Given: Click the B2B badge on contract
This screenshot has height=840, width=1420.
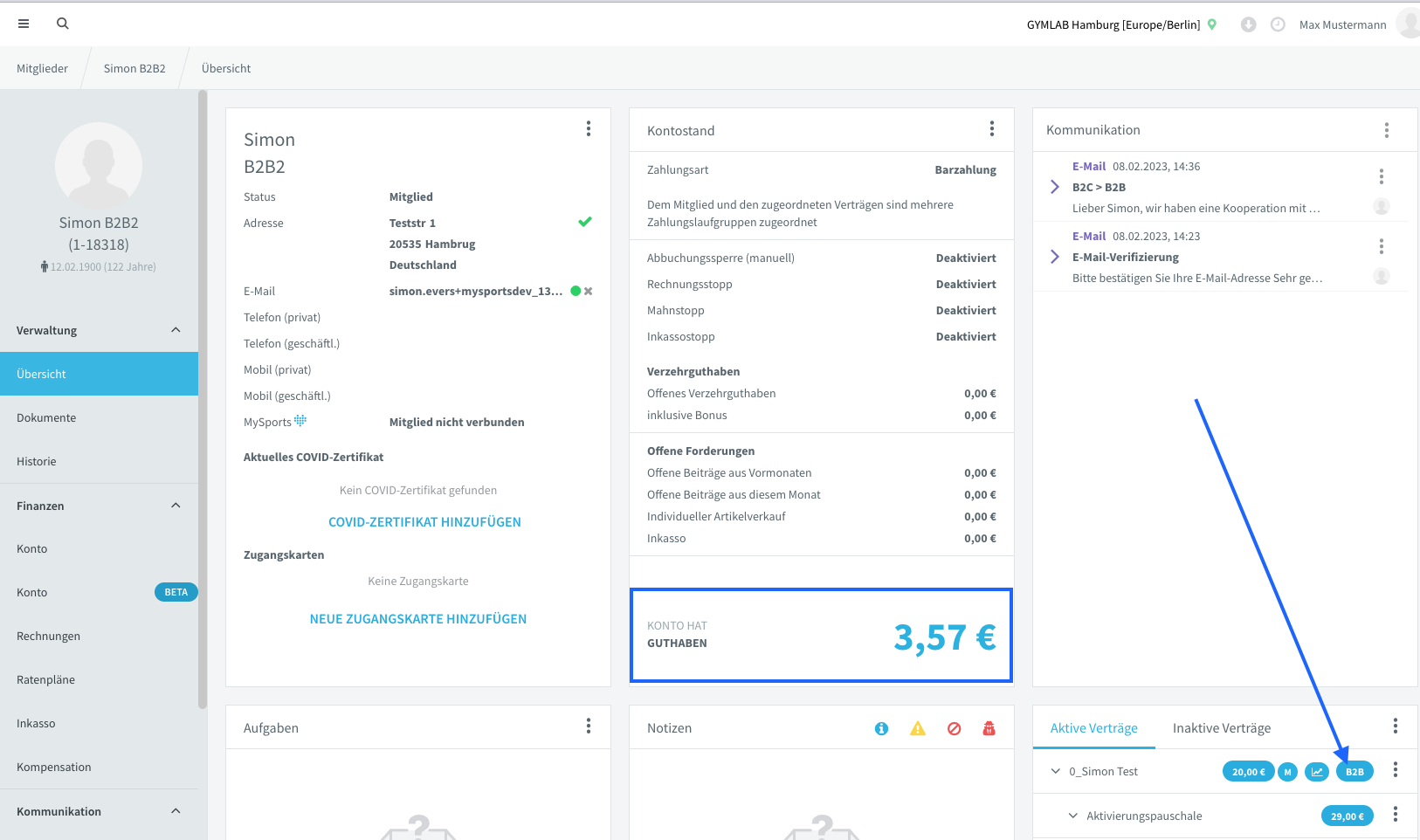Looking at the screenshot, I should pos(1355,772).
